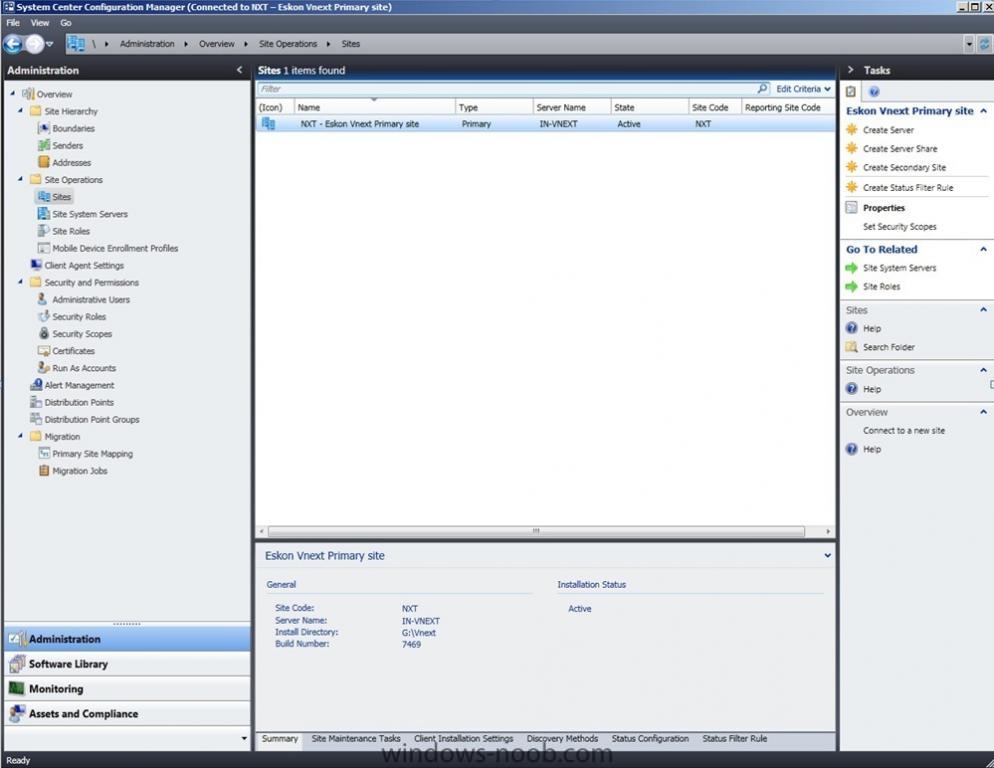Select the Sites tree node

55,197
